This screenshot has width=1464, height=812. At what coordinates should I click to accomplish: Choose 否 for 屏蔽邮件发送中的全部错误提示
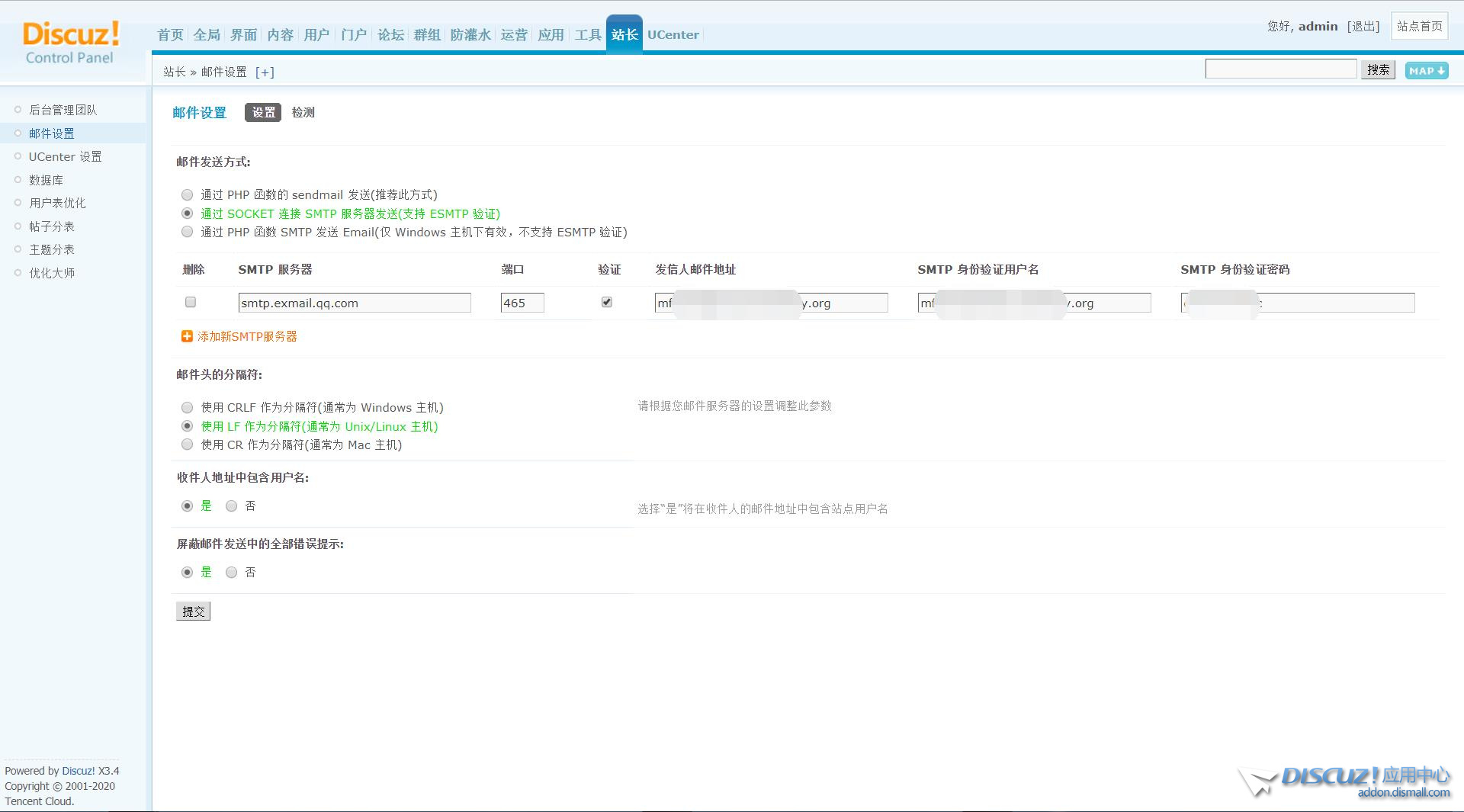click(232, 573)
